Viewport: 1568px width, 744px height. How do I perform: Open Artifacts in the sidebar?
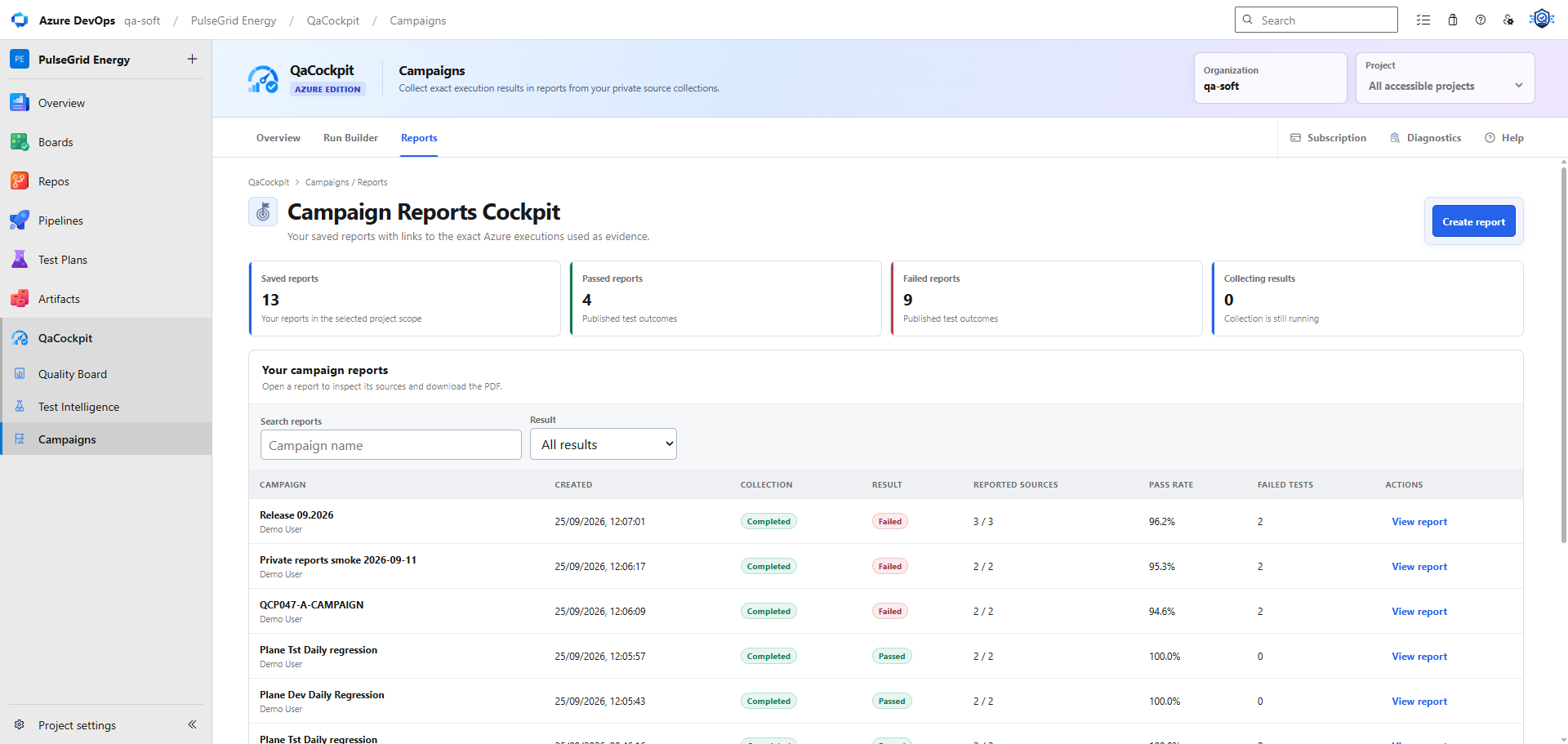tap(106, 299)
